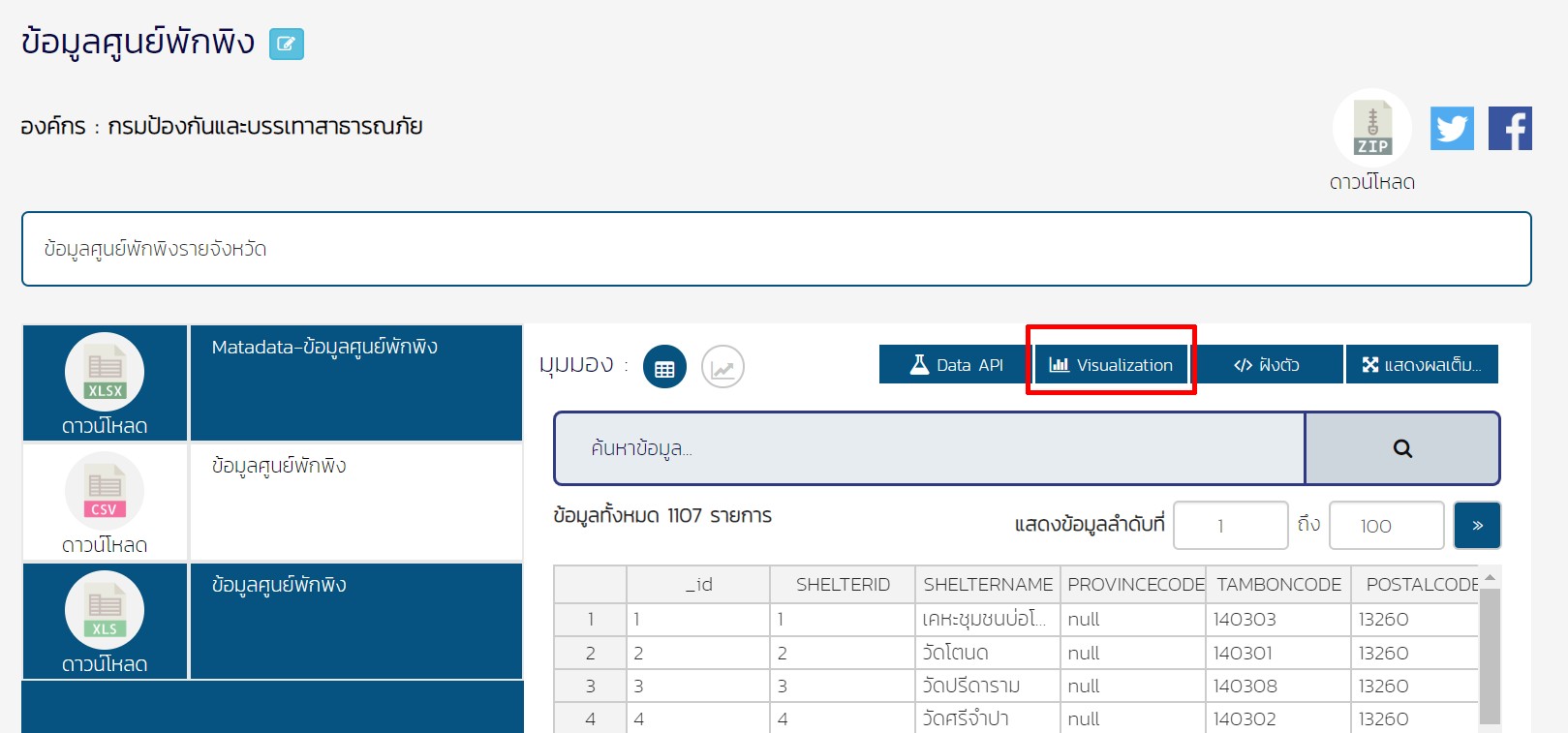Click the start record number field
The height and width of the screenshot is (733, 1568).
pyautogui.click(x=1230, y=525)
